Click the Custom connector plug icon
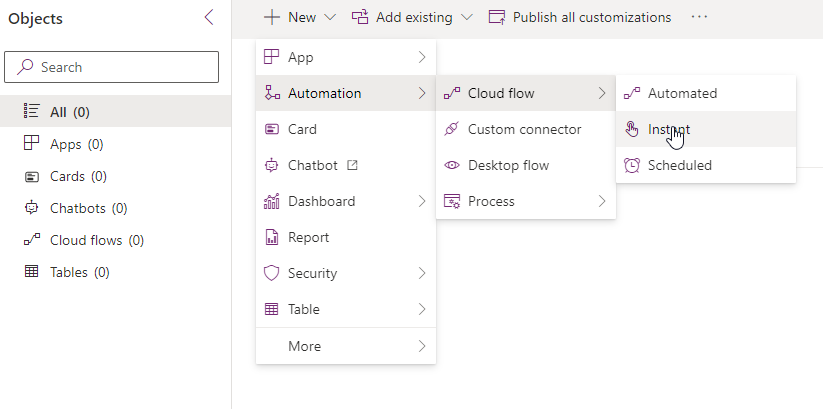This screenshot has width=823, height=409. (451, 129)
